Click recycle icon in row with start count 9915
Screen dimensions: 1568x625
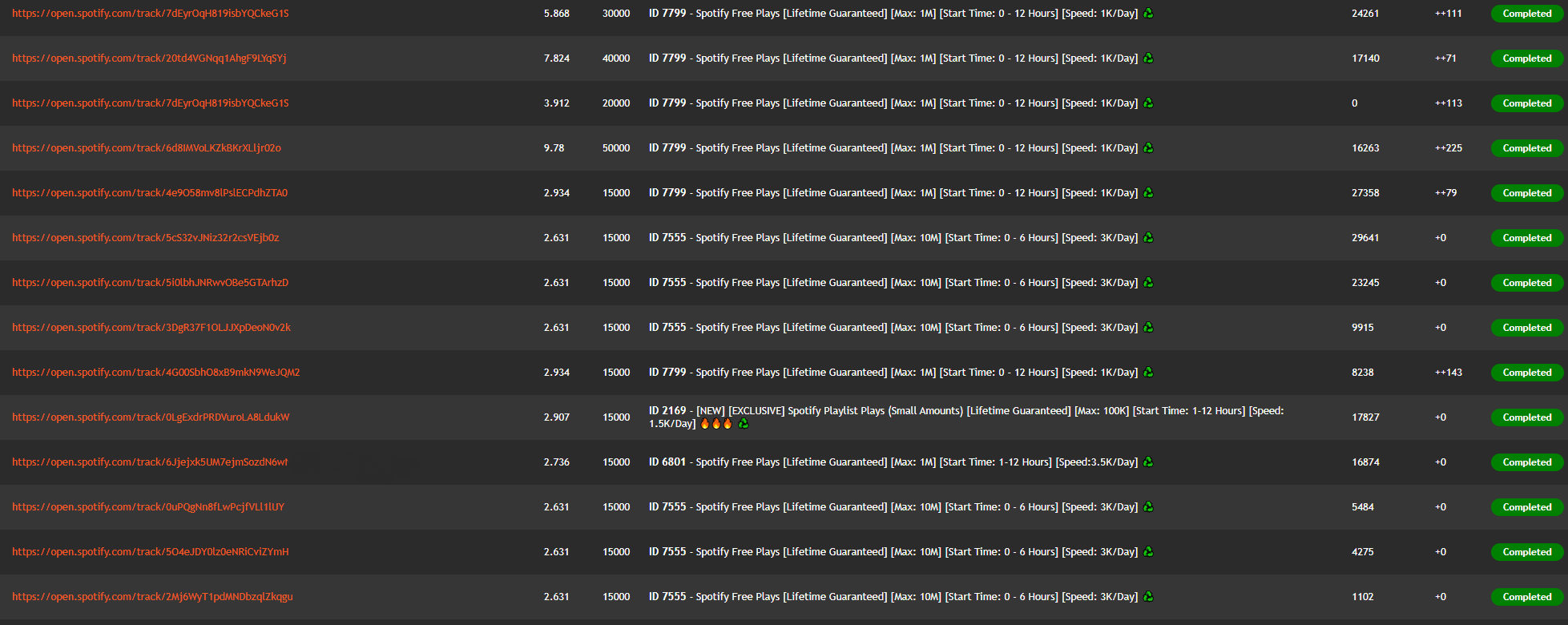point(1148,328)
